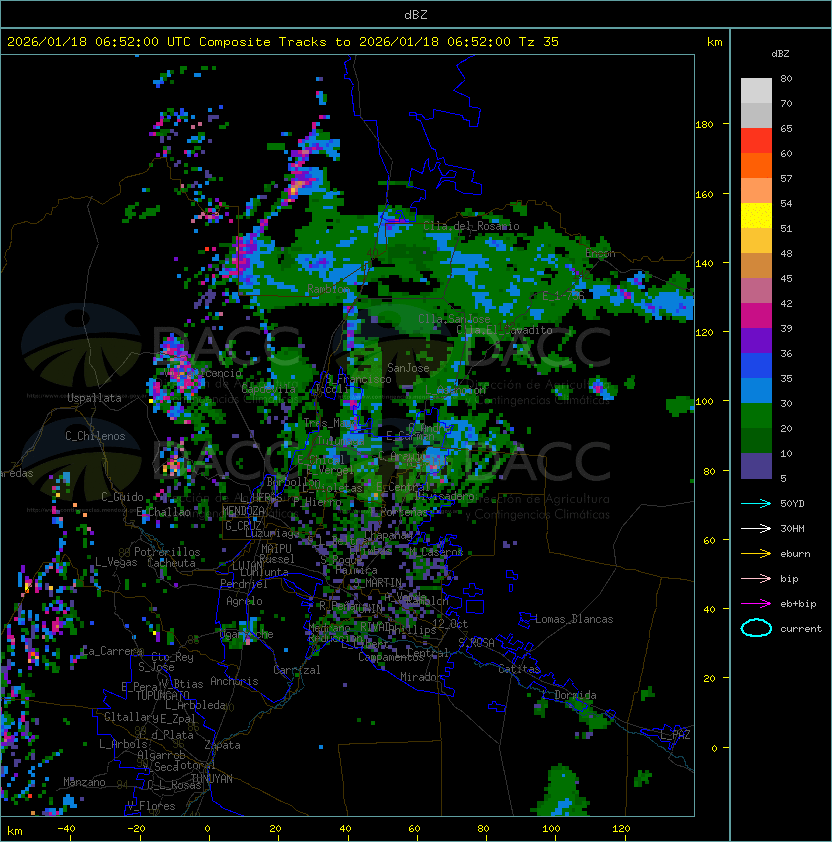Select the pink bip arrow symbol
Image resolution: width=832 pixels, height=842 pixels.
(x=756, y=579)
